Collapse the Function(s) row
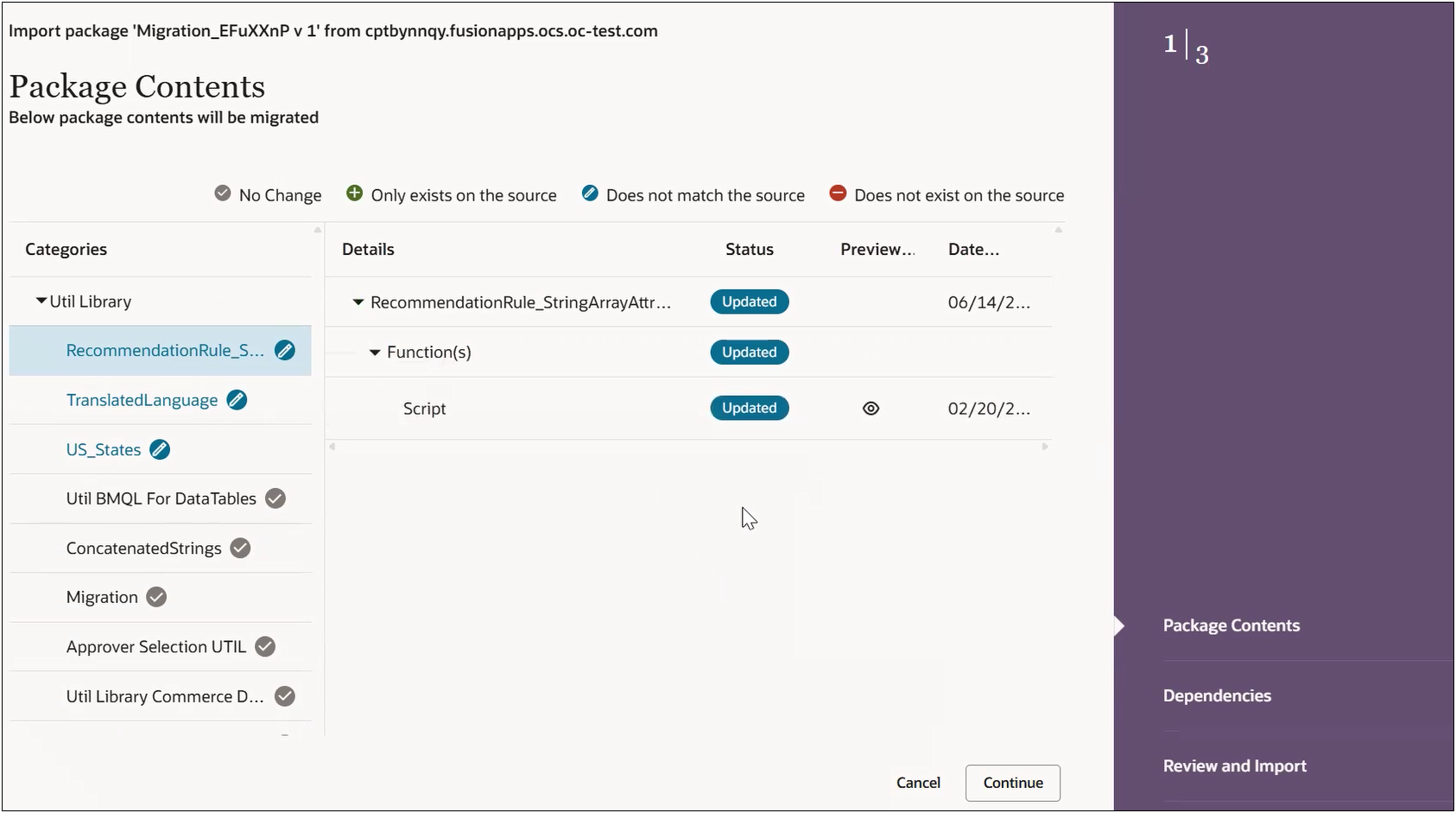1456x813 pixels. click(375, 353)
